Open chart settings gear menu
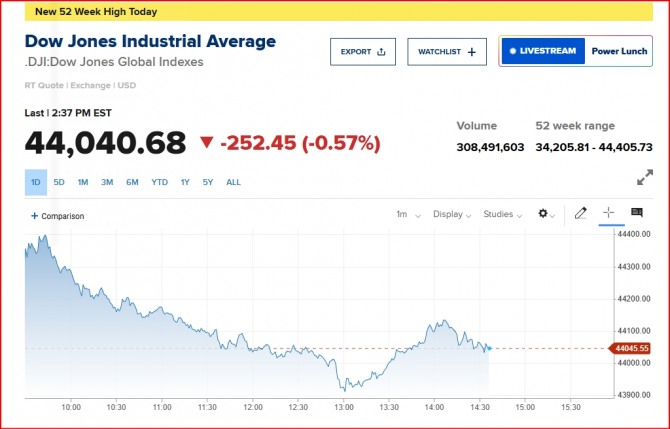 (x=547, y=214)
